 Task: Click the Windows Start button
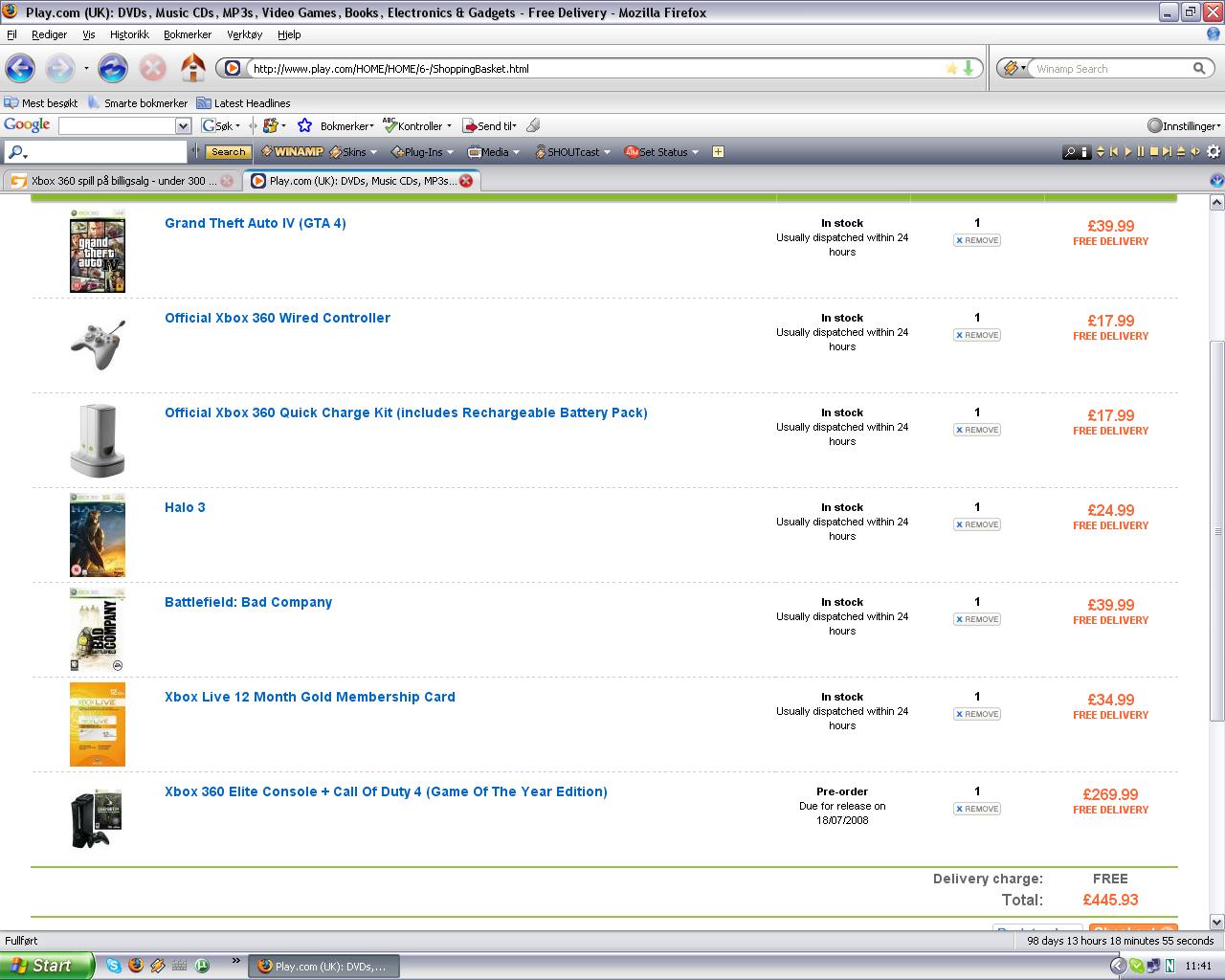pyautogui.click(x=47, y=966)
